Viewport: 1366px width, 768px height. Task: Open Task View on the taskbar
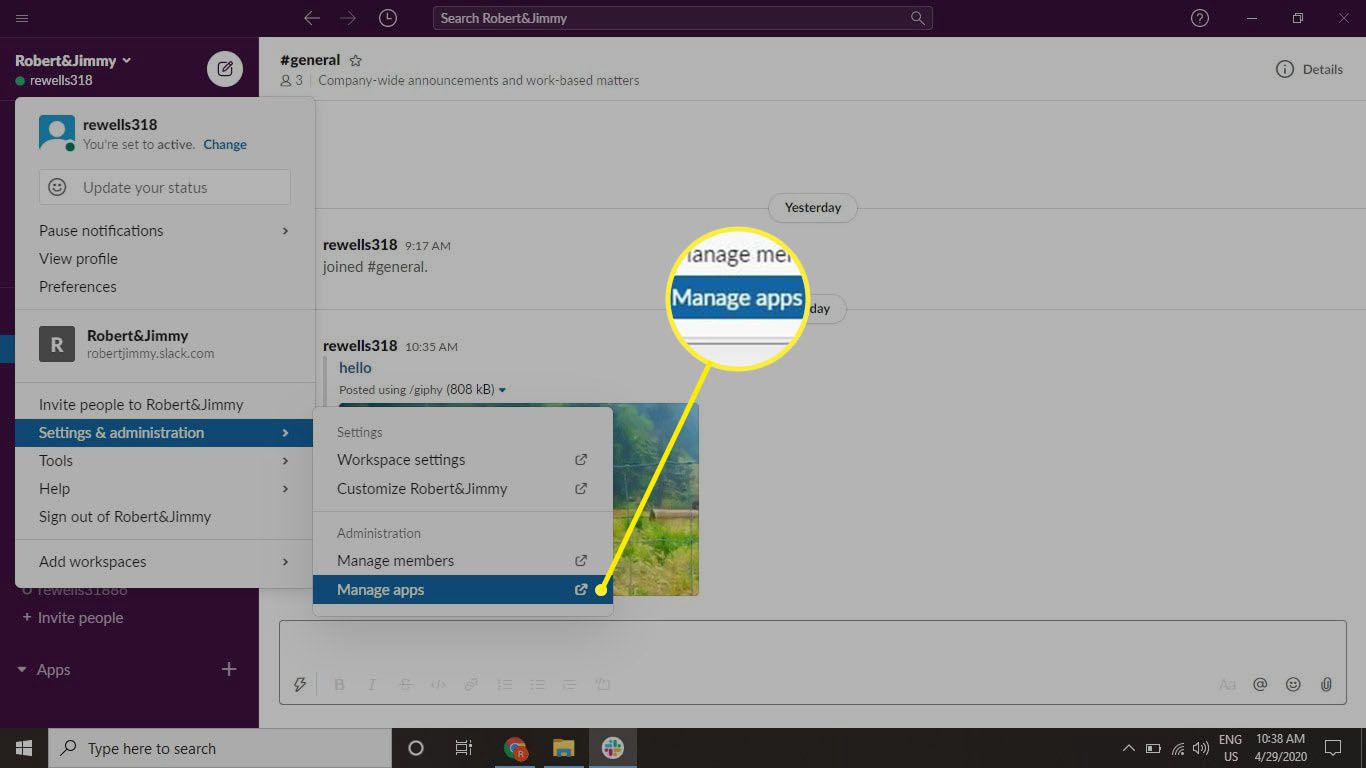click(x=464, y=748)
